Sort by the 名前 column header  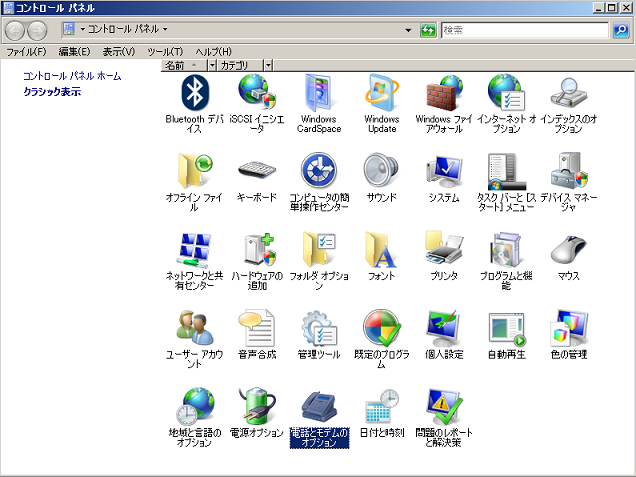click(x=185, y=65)
